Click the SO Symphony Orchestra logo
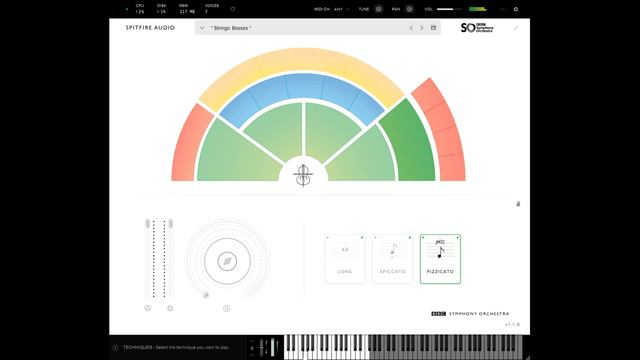Viewport: 640px width, 360px height. point(477,27)
